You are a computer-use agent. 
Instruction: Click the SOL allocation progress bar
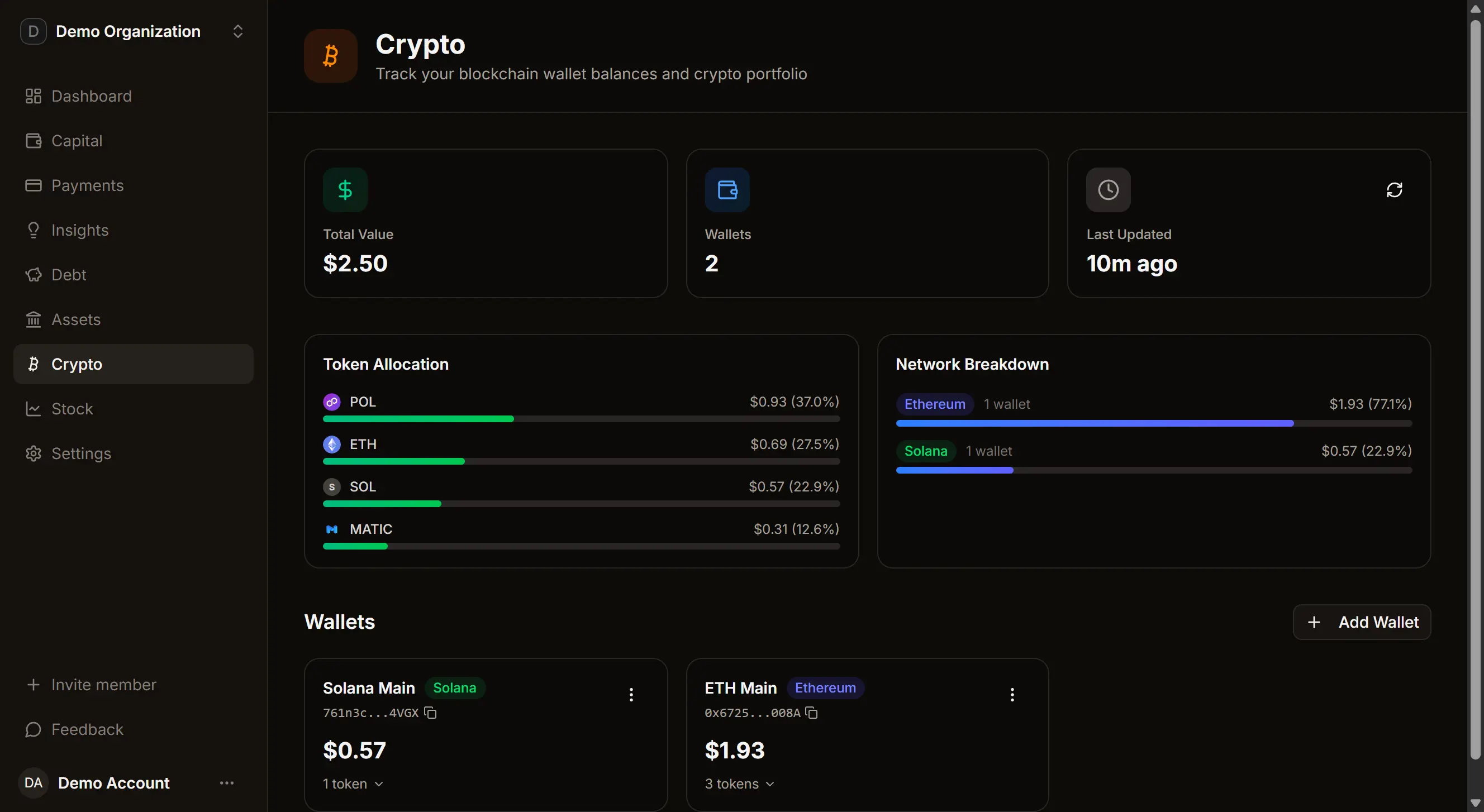click(581, 504)
